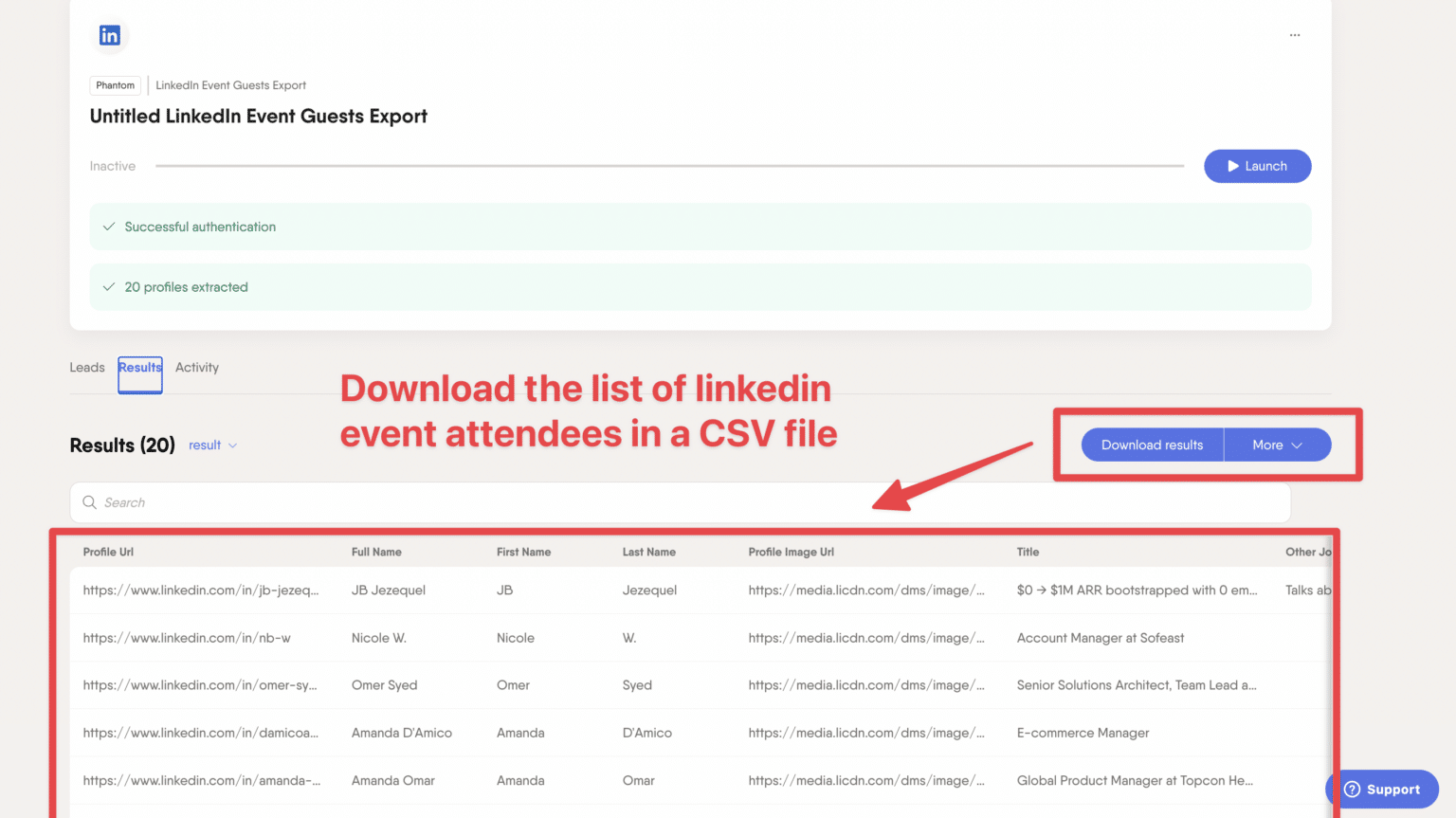Click the play icon inside Launch button

[x=1233, y=166]
